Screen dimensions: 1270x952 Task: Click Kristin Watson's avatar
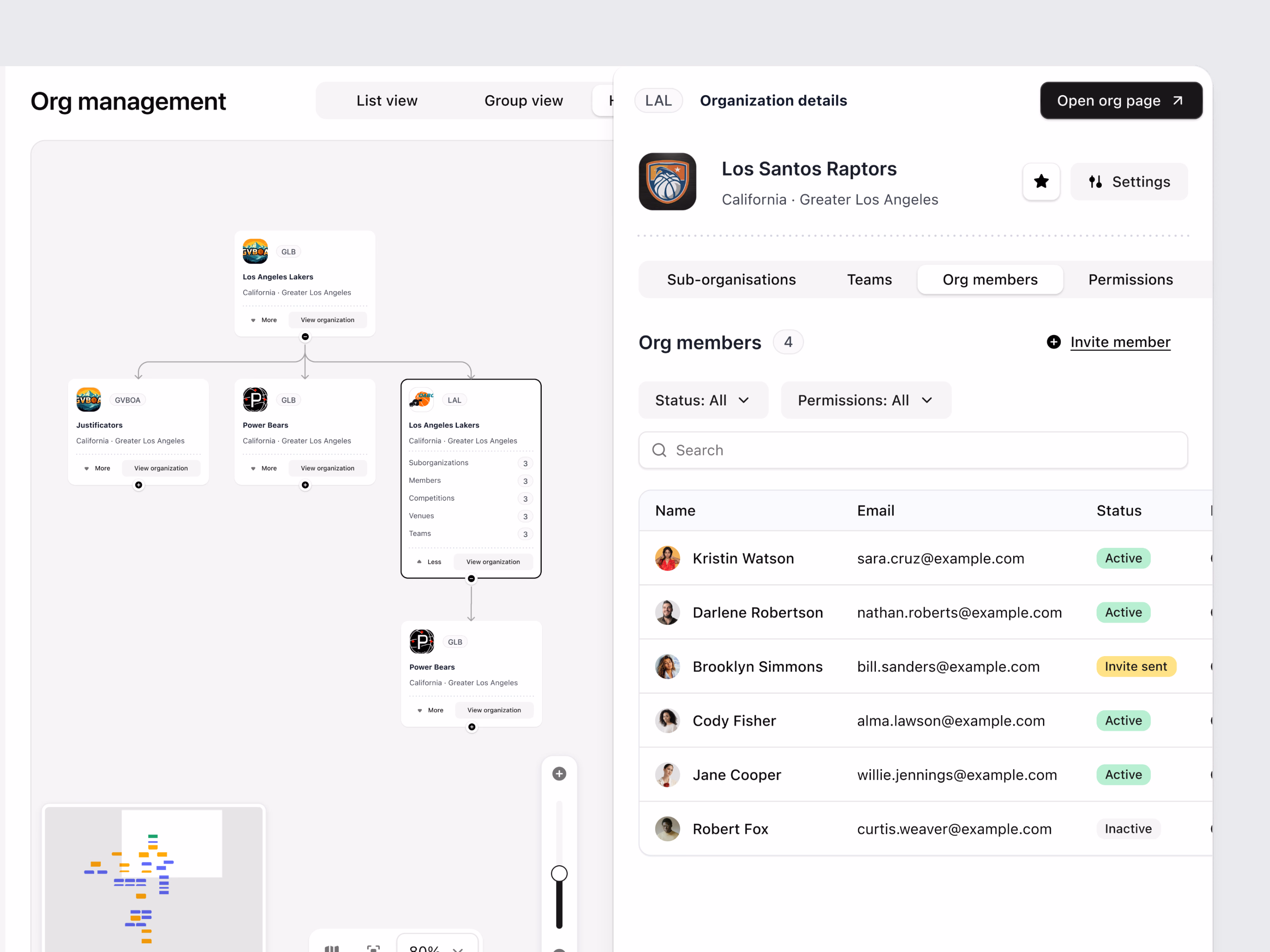tap(667, 559)
